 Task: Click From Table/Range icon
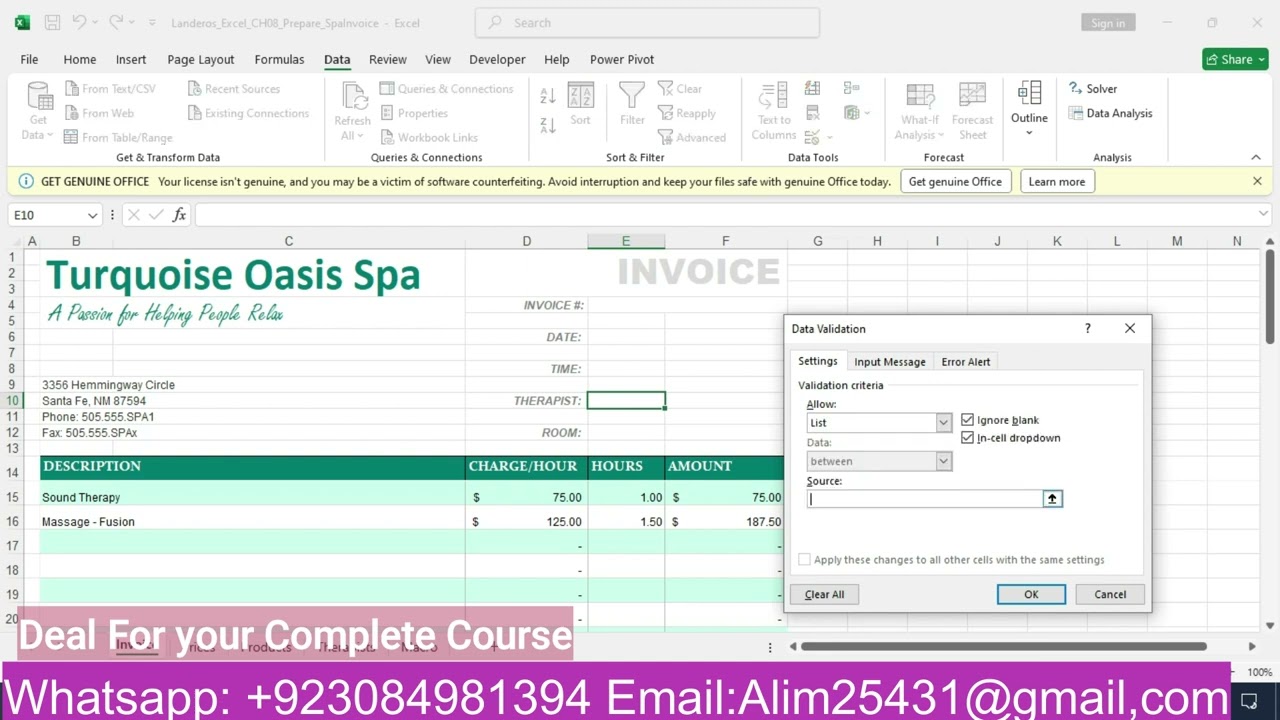[72, 137]
